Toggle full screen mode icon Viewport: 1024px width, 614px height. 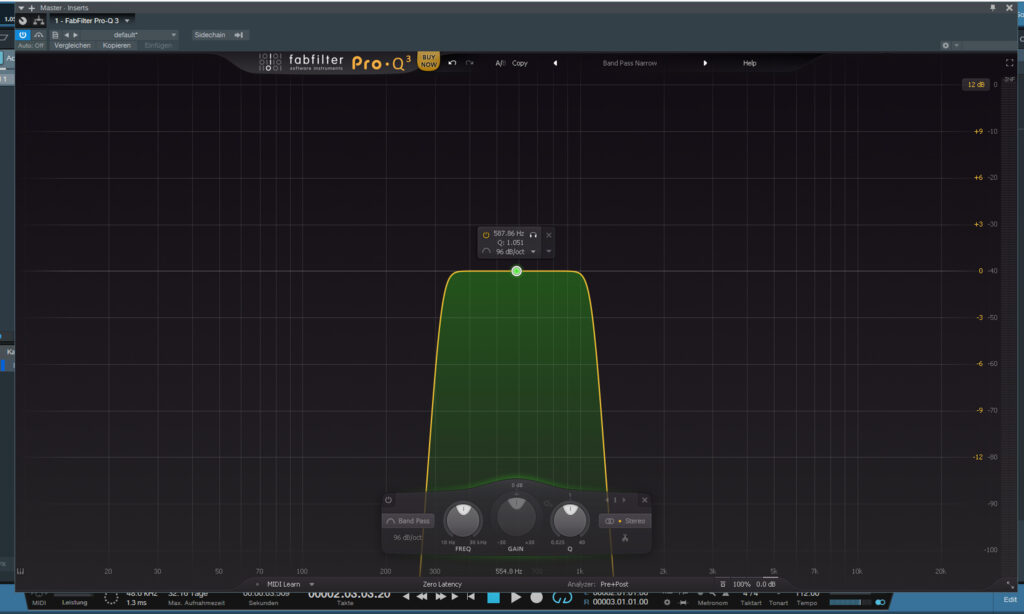click(x=1010, y=63)
